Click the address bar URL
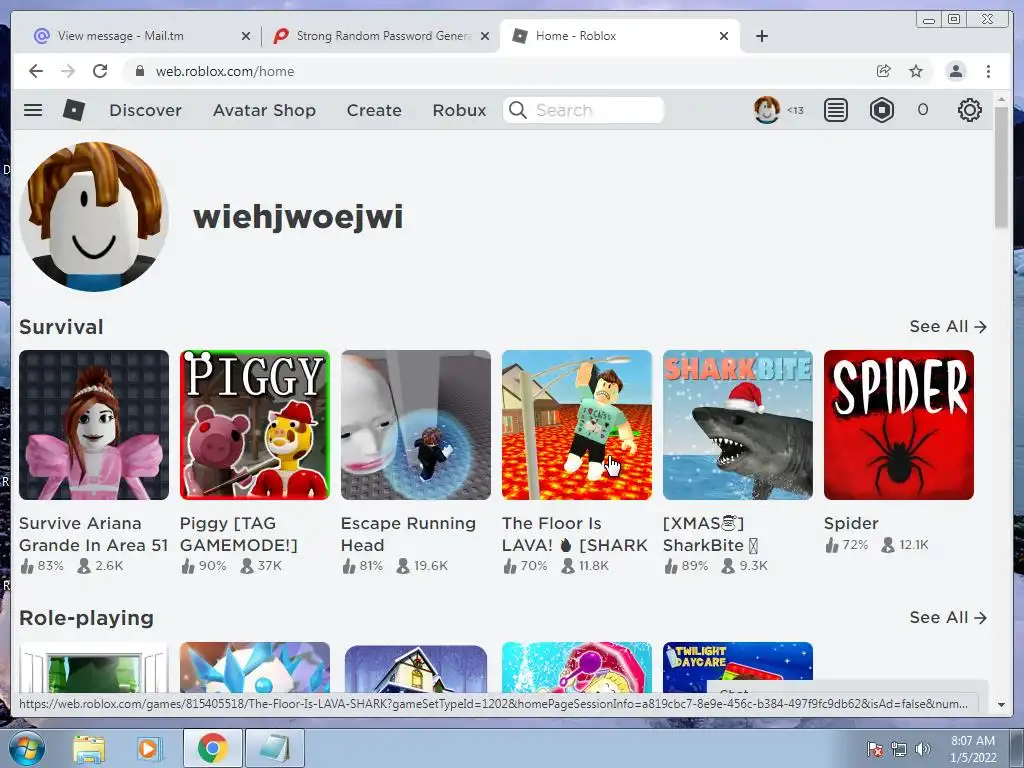Screen dimensions: 1024x768 [225, 71]
